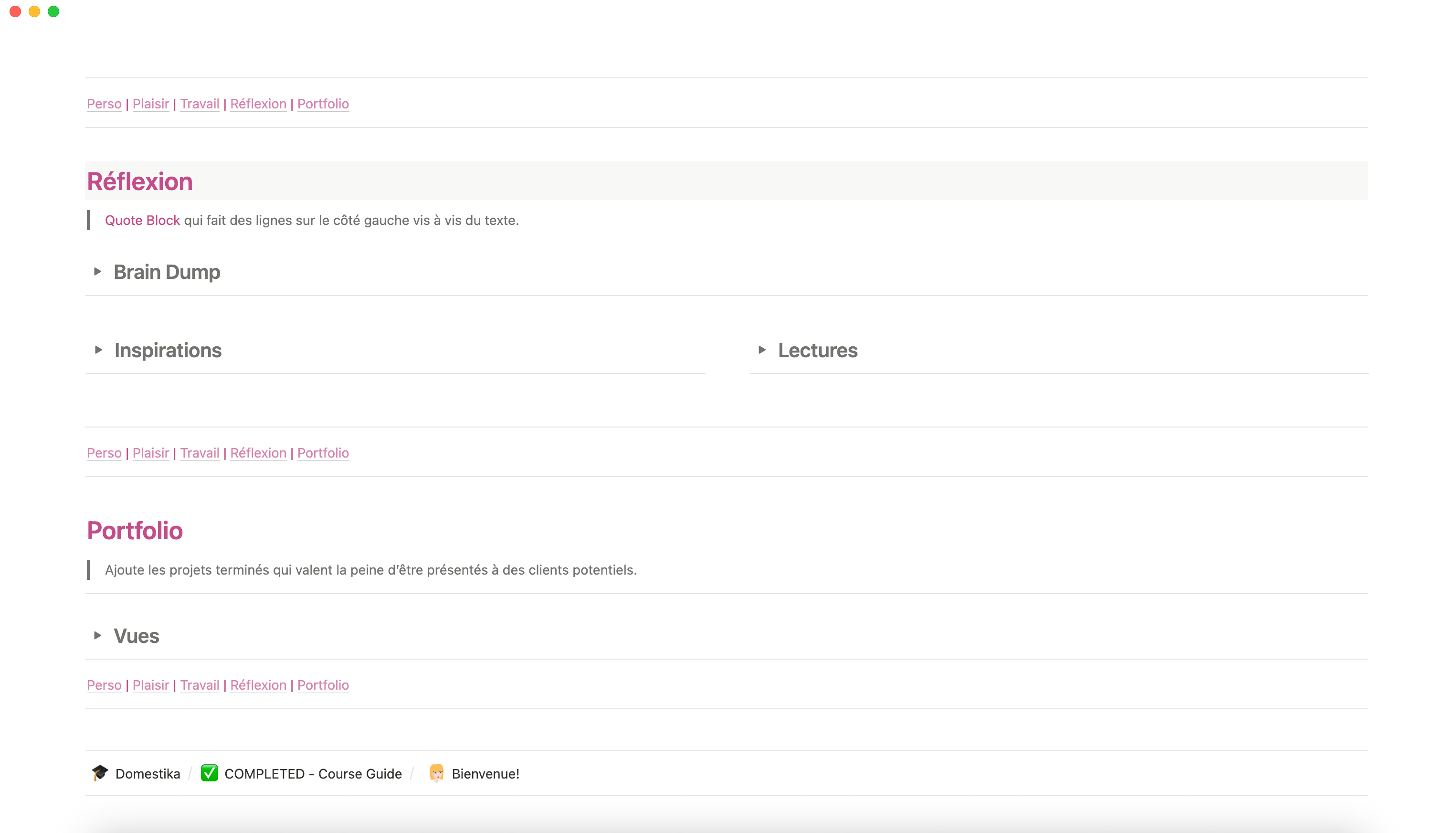Open the Domestika breadcrumb page
This screenshot has width=1456, height=833.
148,773
